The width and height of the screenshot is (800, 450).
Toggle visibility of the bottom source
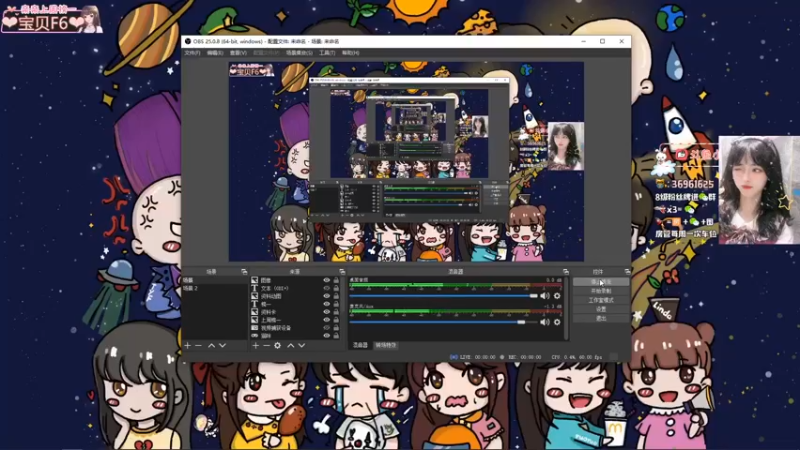pyautogui.click(x=327, y=336)
